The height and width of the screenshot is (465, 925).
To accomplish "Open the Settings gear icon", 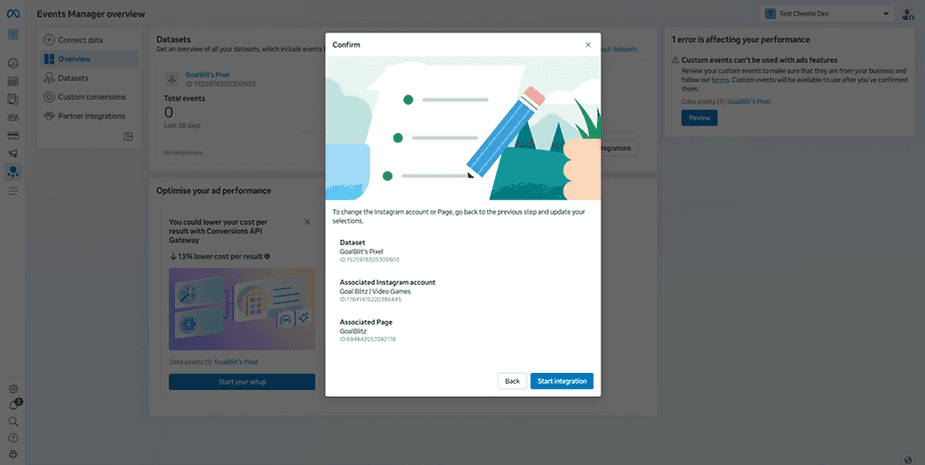I will tap(13, 389).
